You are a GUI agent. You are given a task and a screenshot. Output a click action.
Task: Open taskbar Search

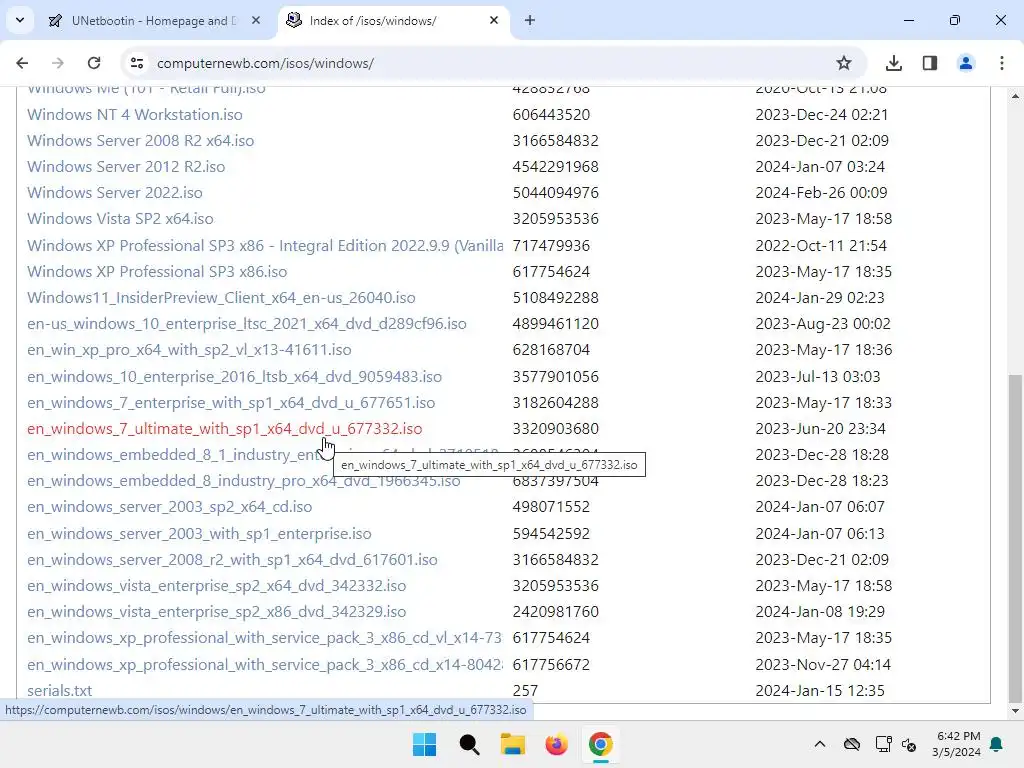tap(469, 744)
